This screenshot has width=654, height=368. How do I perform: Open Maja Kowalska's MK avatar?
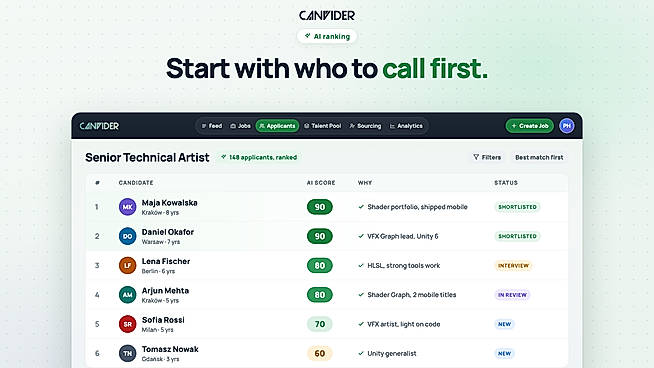[x=127, y=207]
